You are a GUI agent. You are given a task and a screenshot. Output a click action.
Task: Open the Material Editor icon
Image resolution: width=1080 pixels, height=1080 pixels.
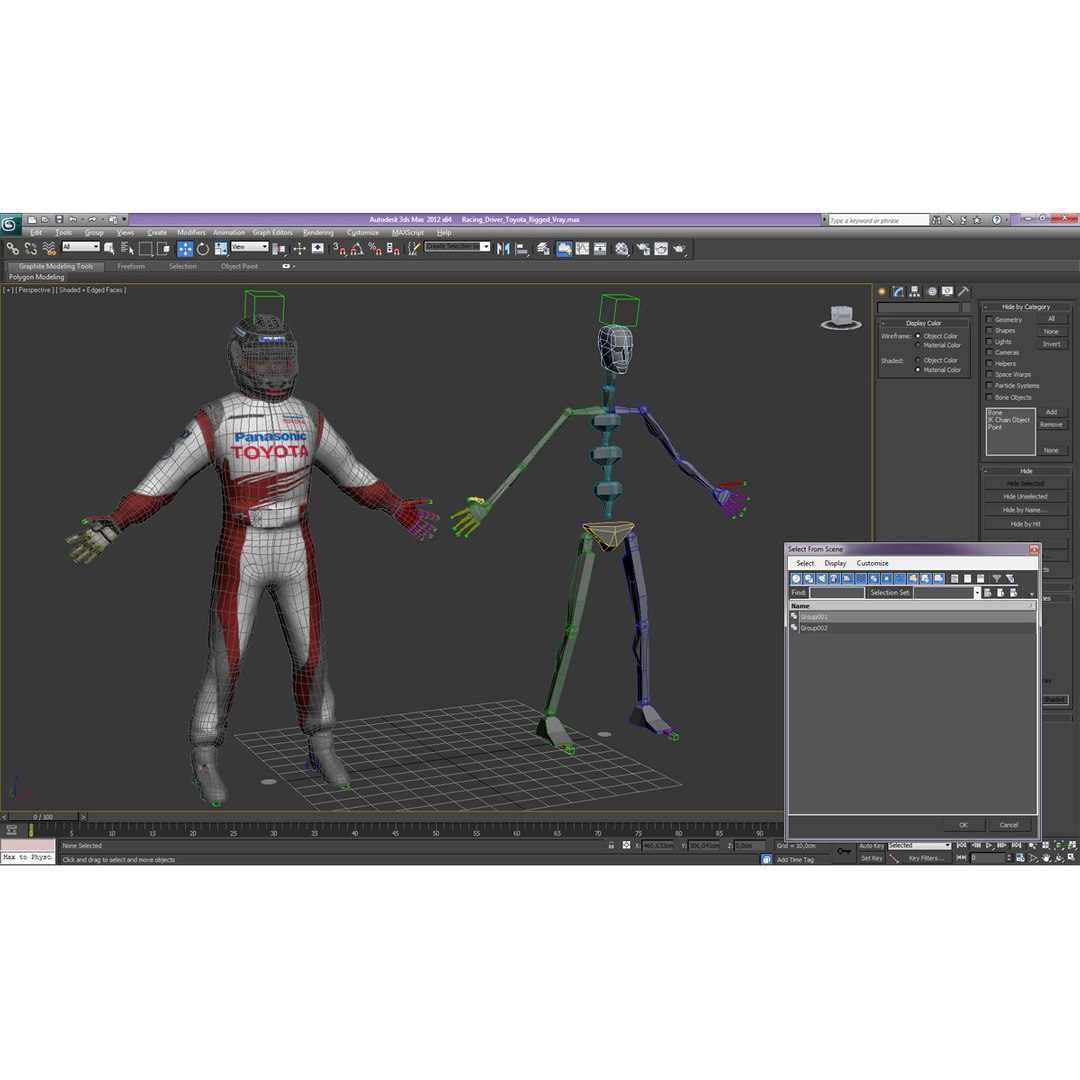pos(622,249)
